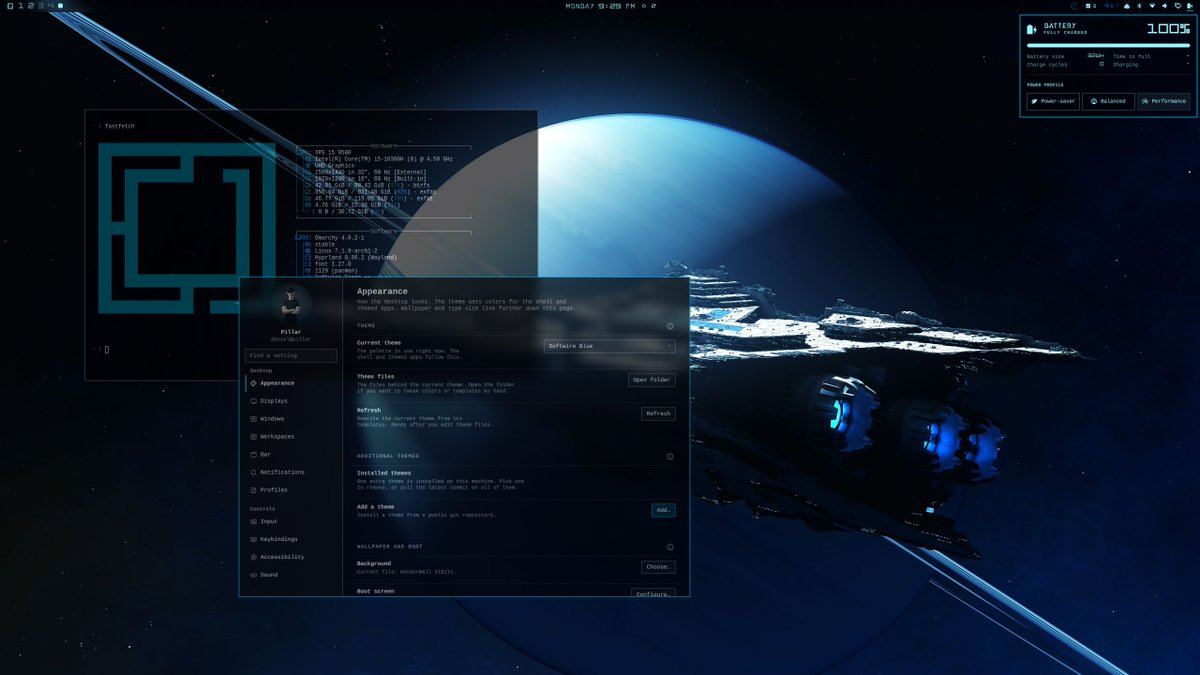Open the Keybindings icon in settings sidebar
This screenshot has height=675, width=1200.
click(253, 539)
